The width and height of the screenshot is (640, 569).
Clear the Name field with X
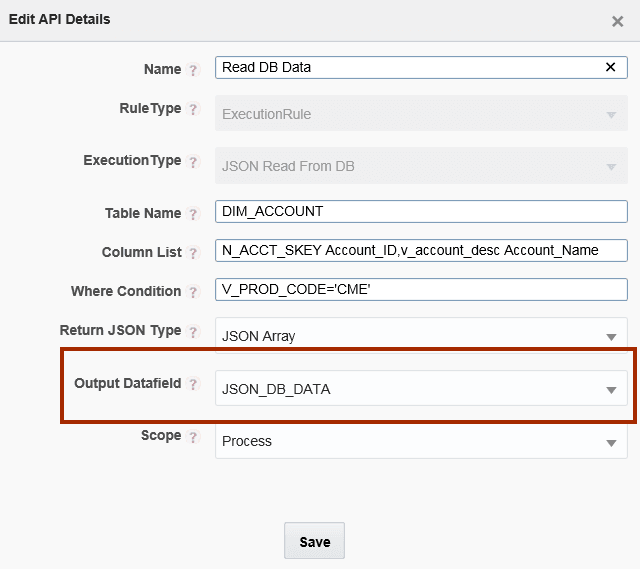click(610, 67)
